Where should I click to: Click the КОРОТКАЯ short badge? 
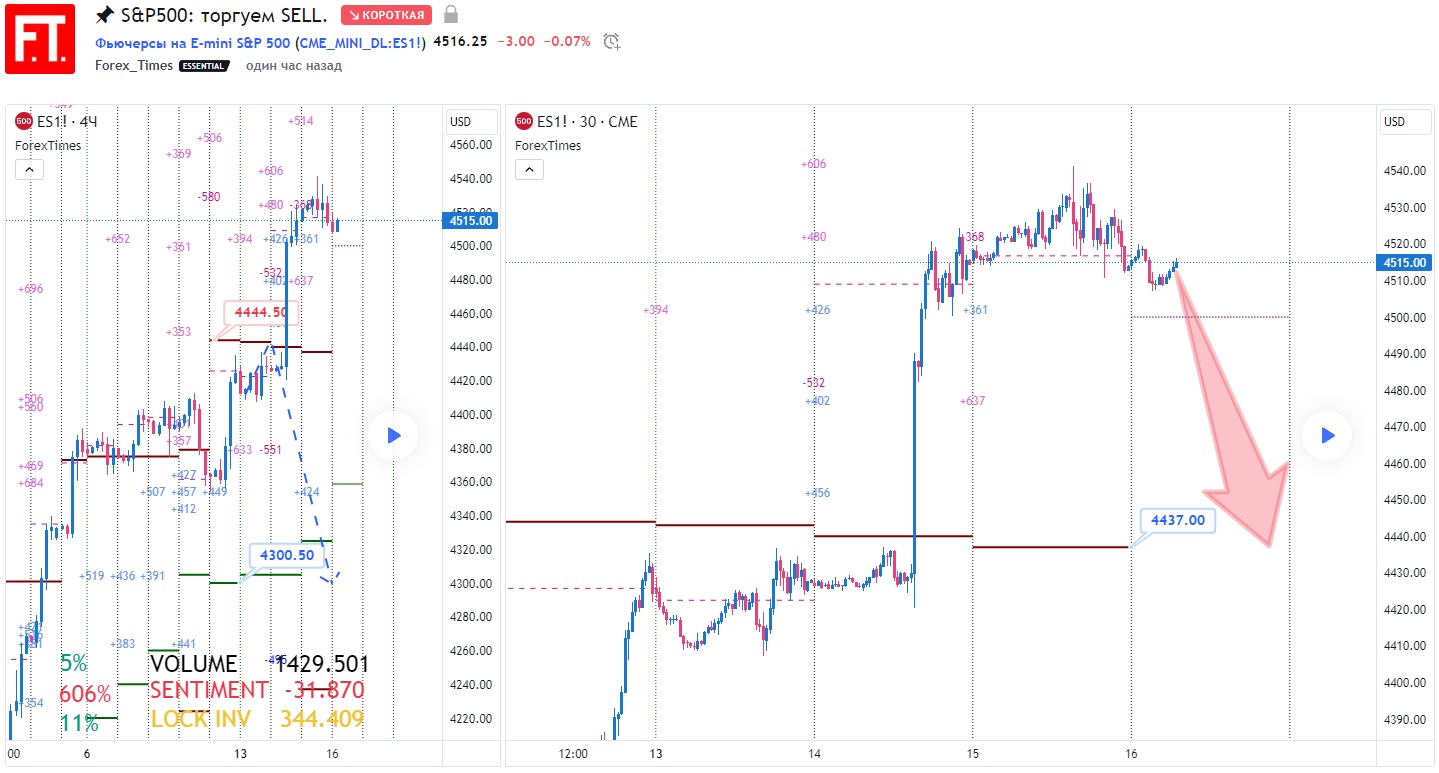coord(386,15)
